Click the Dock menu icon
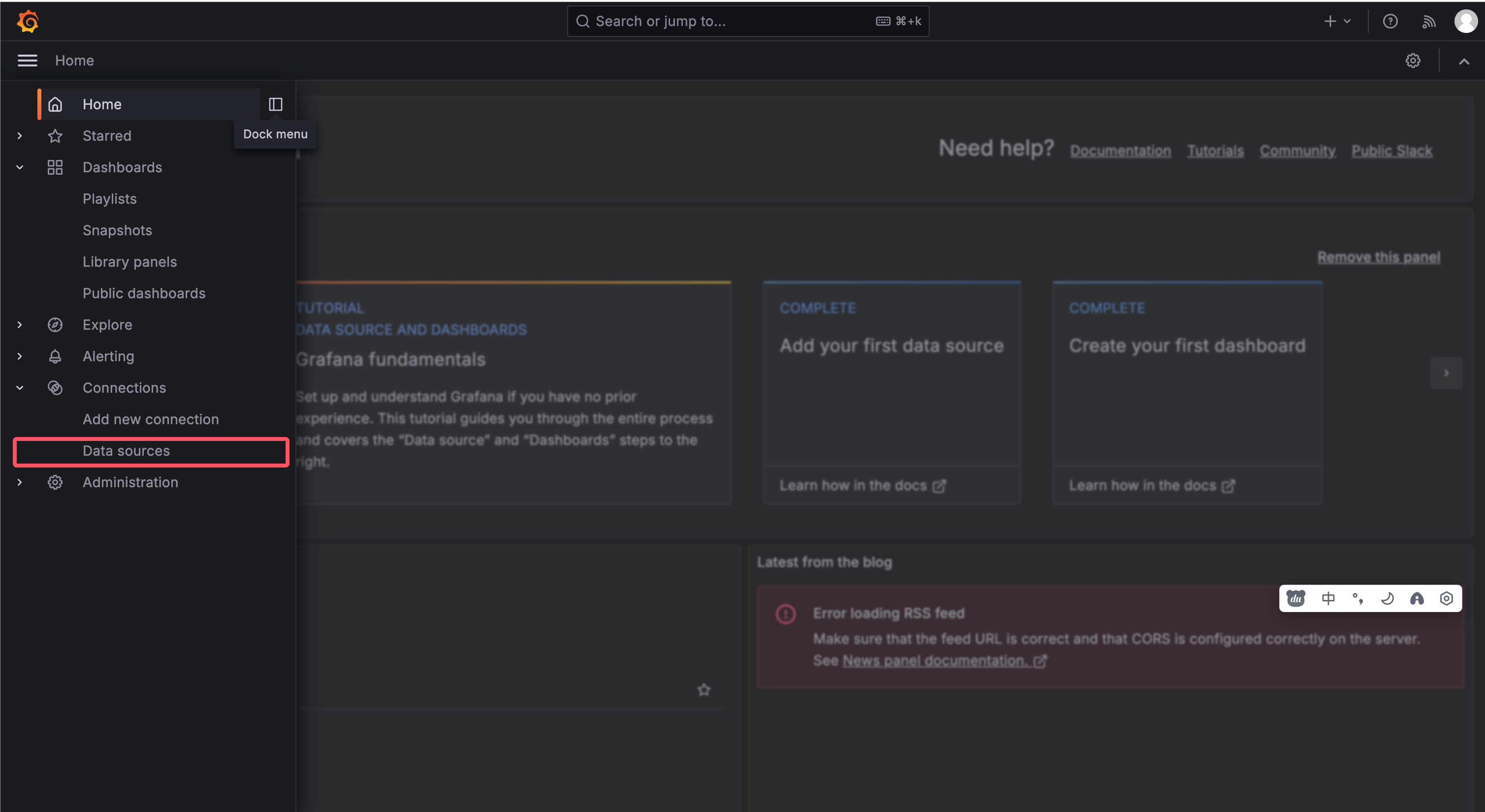The width and height of the screenshot is (1485, 812). tap(275, 104)
